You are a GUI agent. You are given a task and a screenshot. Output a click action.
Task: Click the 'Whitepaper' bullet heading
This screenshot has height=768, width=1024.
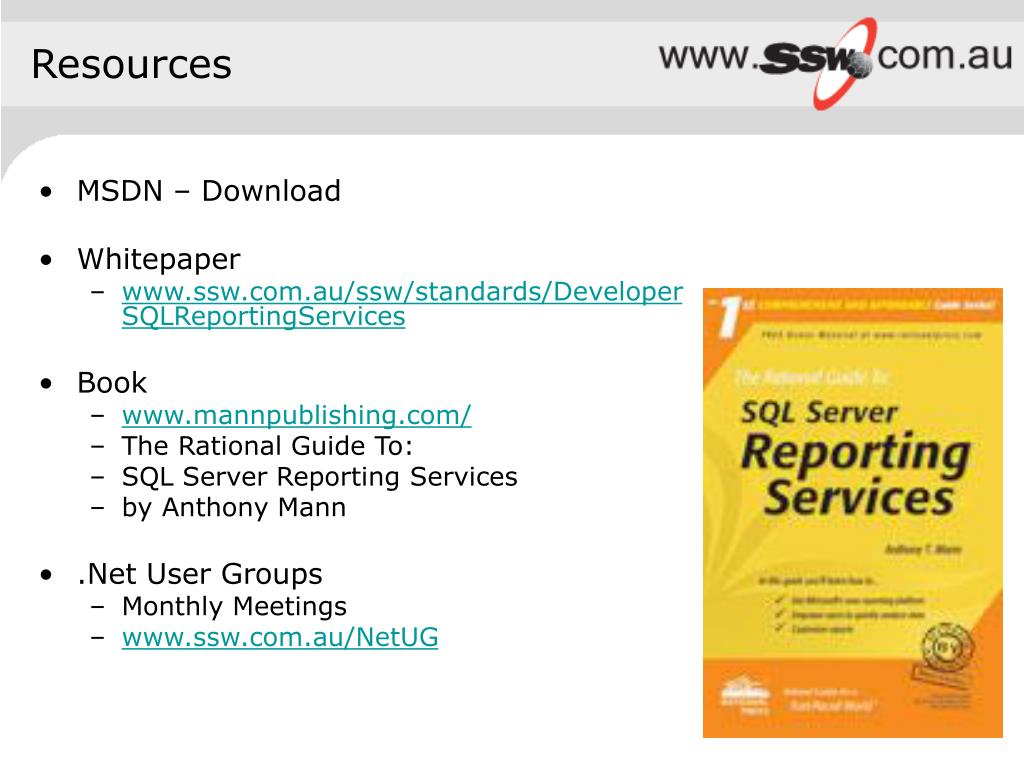point(159,259)
